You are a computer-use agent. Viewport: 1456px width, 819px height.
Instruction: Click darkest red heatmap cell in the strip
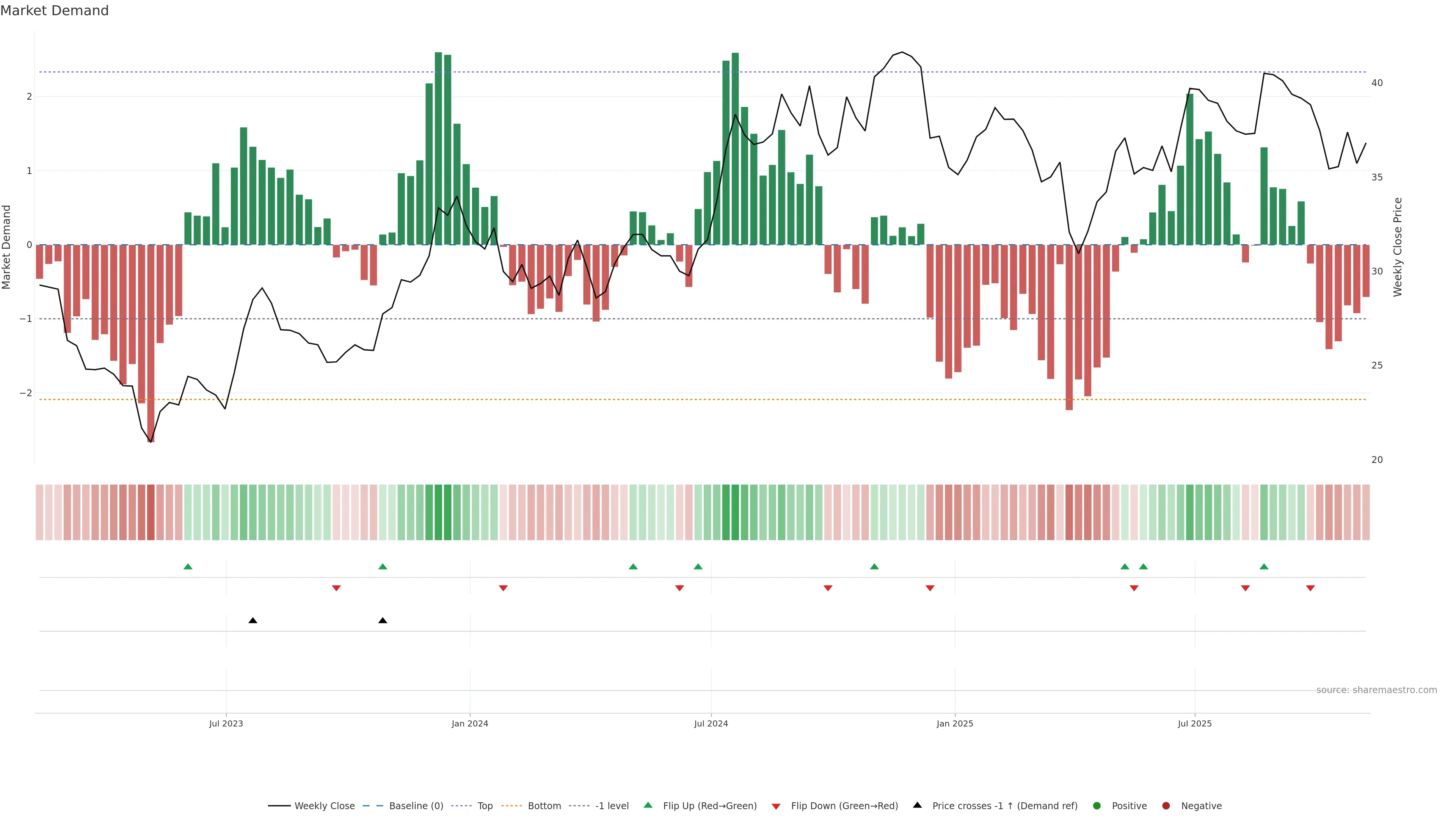point(151,512)
